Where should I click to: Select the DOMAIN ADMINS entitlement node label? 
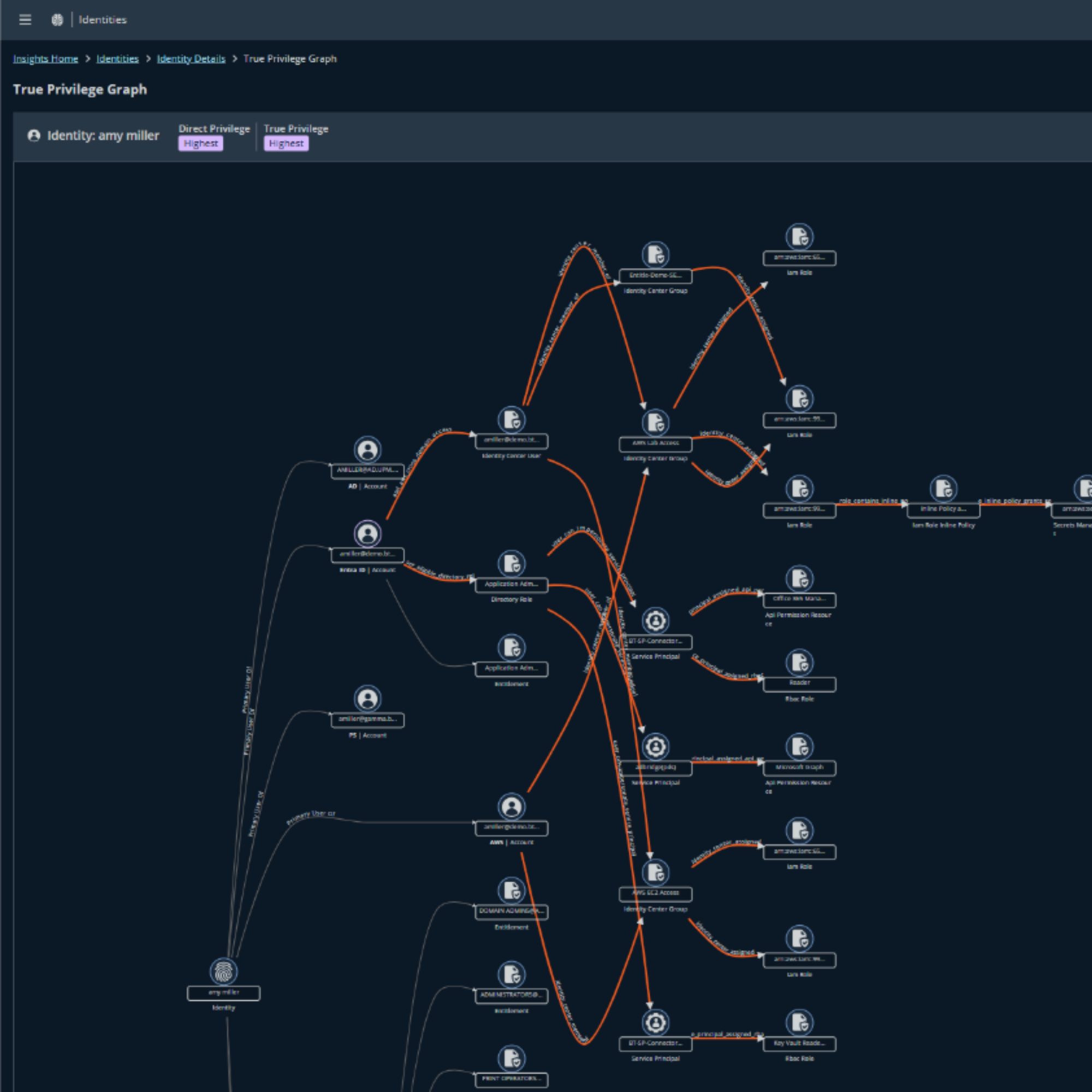click(x=512, y=912)
